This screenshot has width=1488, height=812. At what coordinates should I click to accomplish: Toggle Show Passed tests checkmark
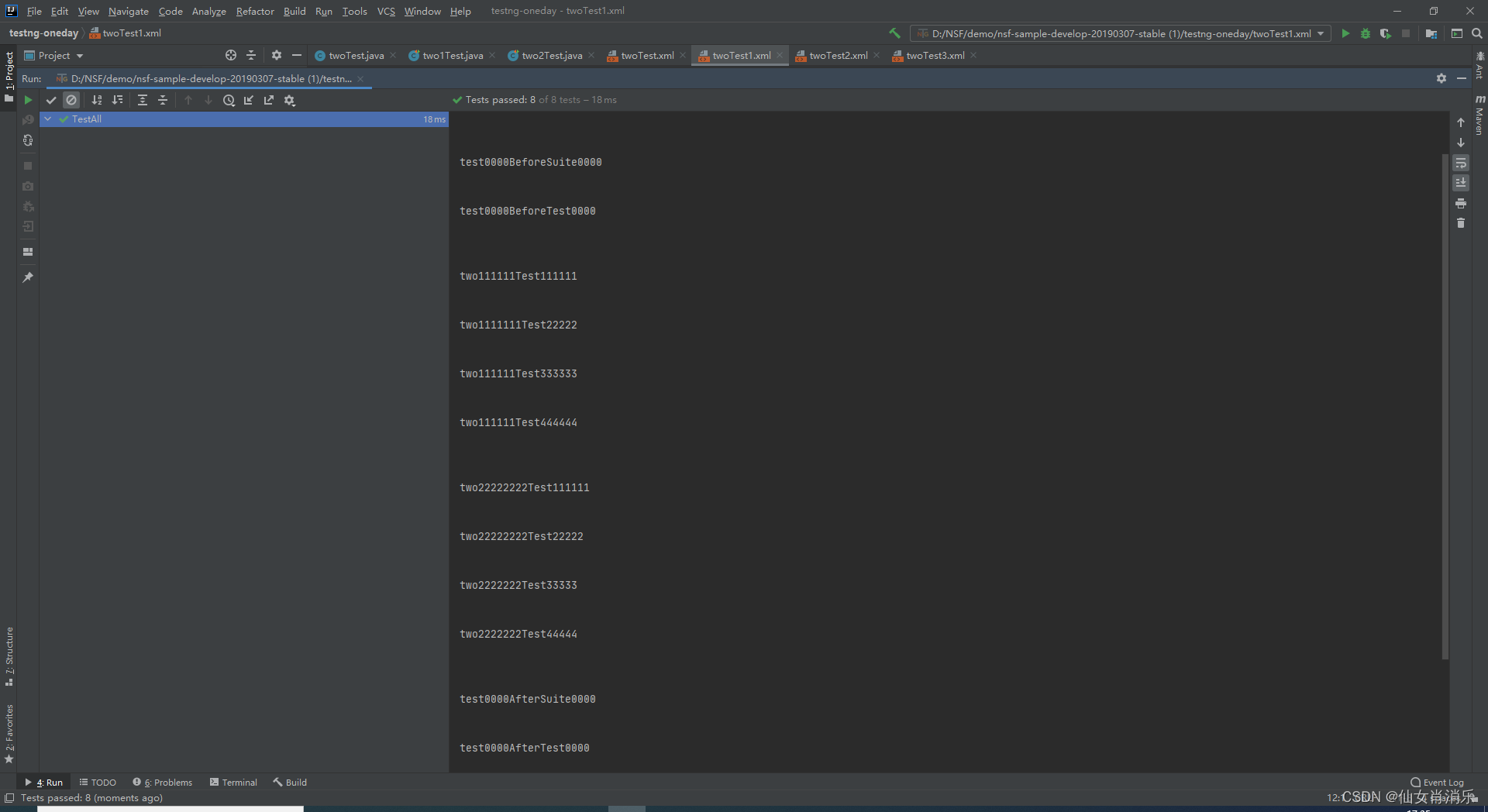51,100
